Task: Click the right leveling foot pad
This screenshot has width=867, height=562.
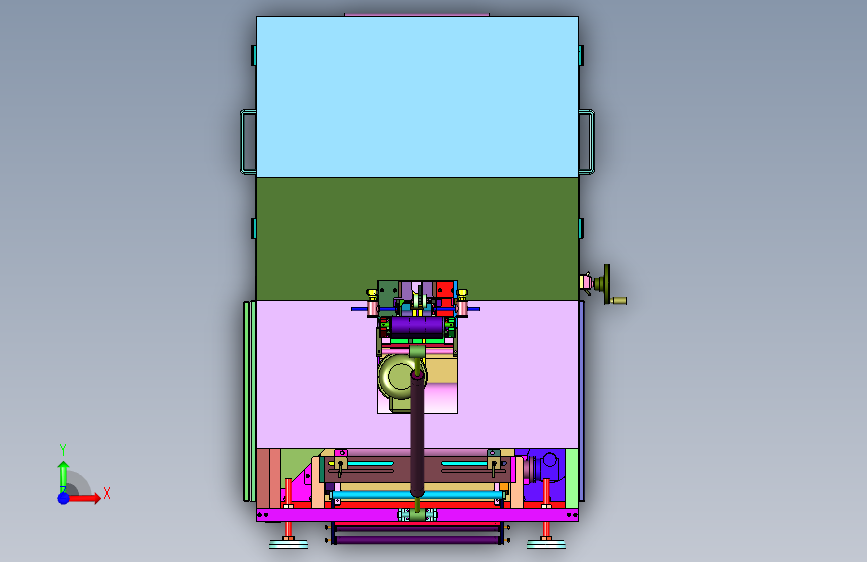Action: tap(546, 545)
